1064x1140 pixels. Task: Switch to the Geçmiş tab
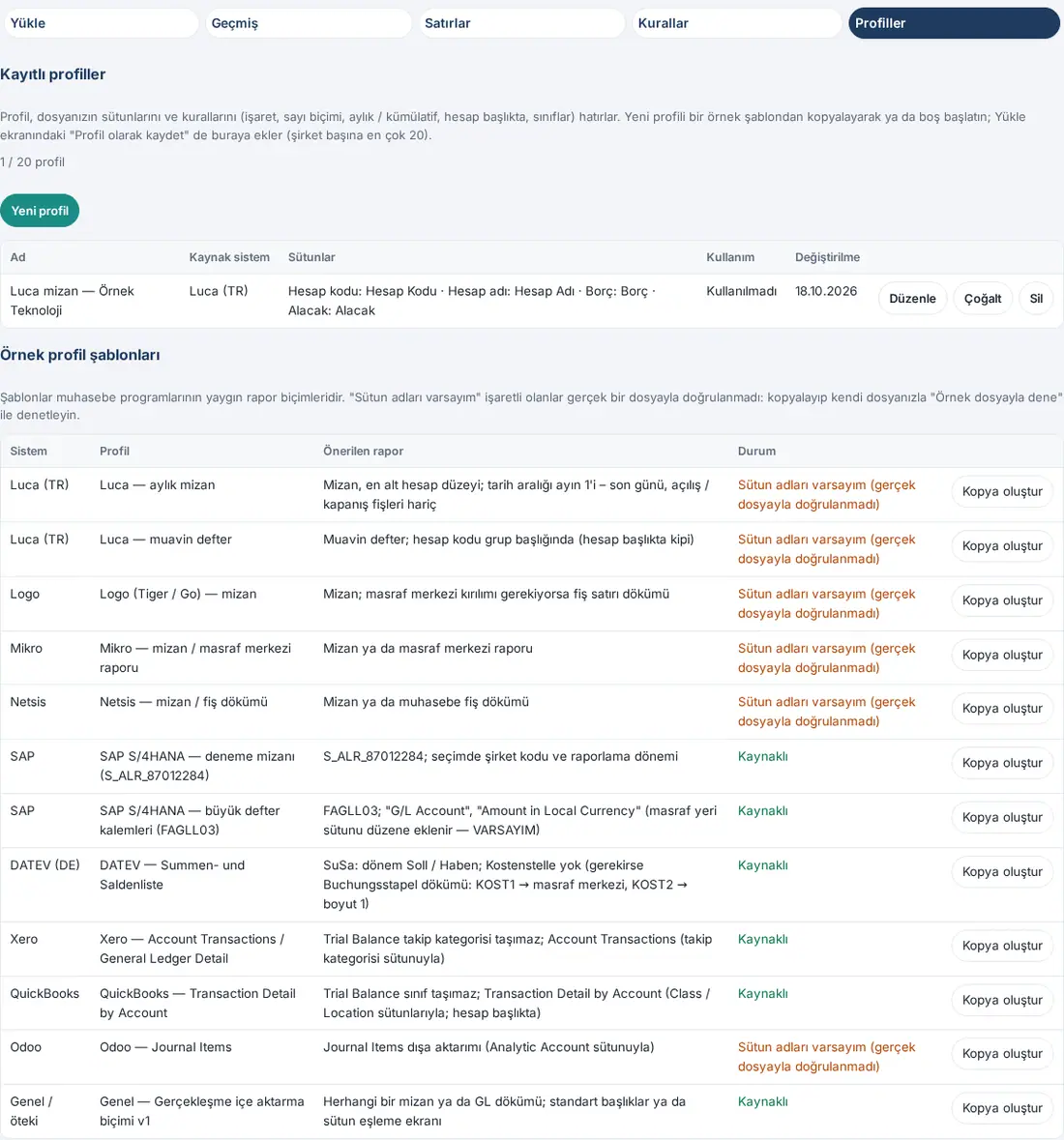click(309, 23)
